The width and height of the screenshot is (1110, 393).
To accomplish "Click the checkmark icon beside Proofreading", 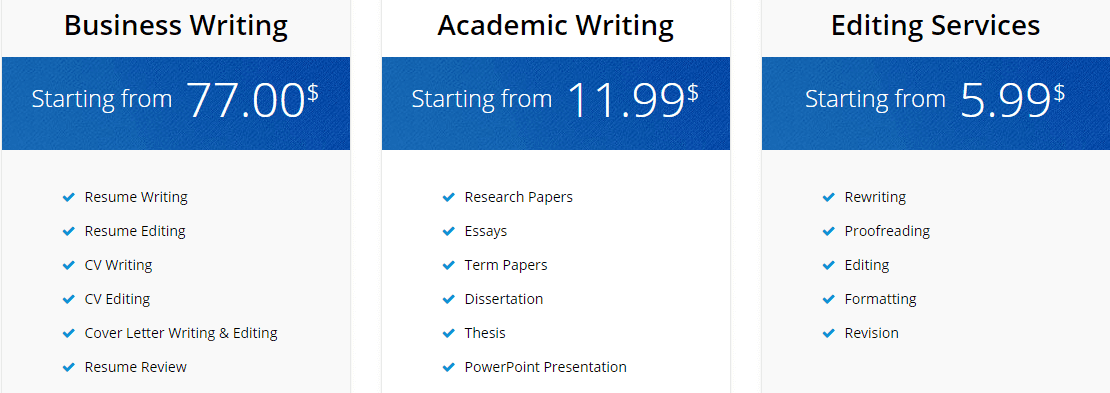I will (x=828, y=232).
